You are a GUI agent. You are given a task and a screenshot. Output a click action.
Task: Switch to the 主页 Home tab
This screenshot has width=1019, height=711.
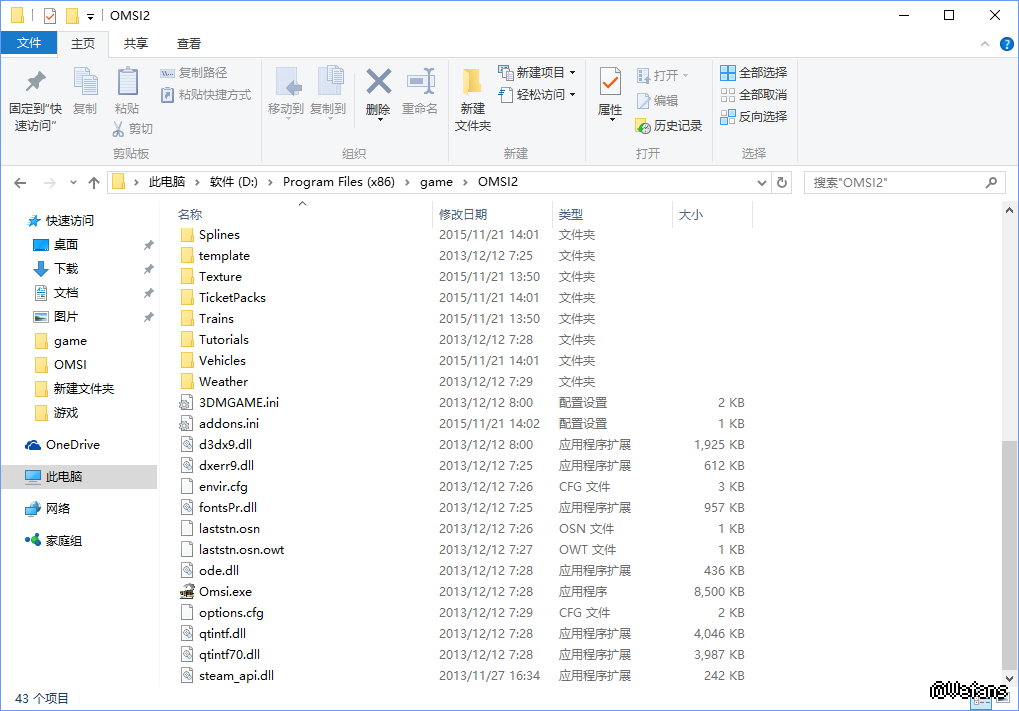point(83,44)
